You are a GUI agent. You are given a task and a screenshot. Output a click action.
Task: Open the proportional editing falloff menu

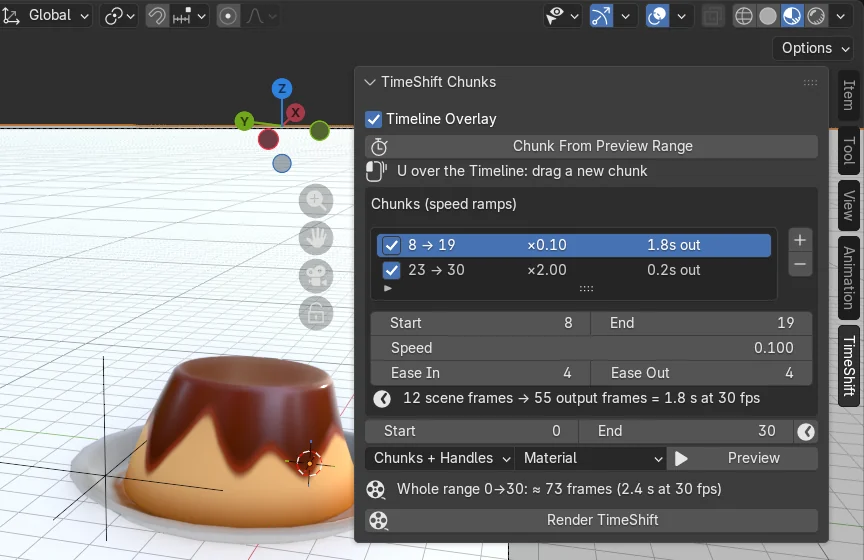(x=261, y=15)
